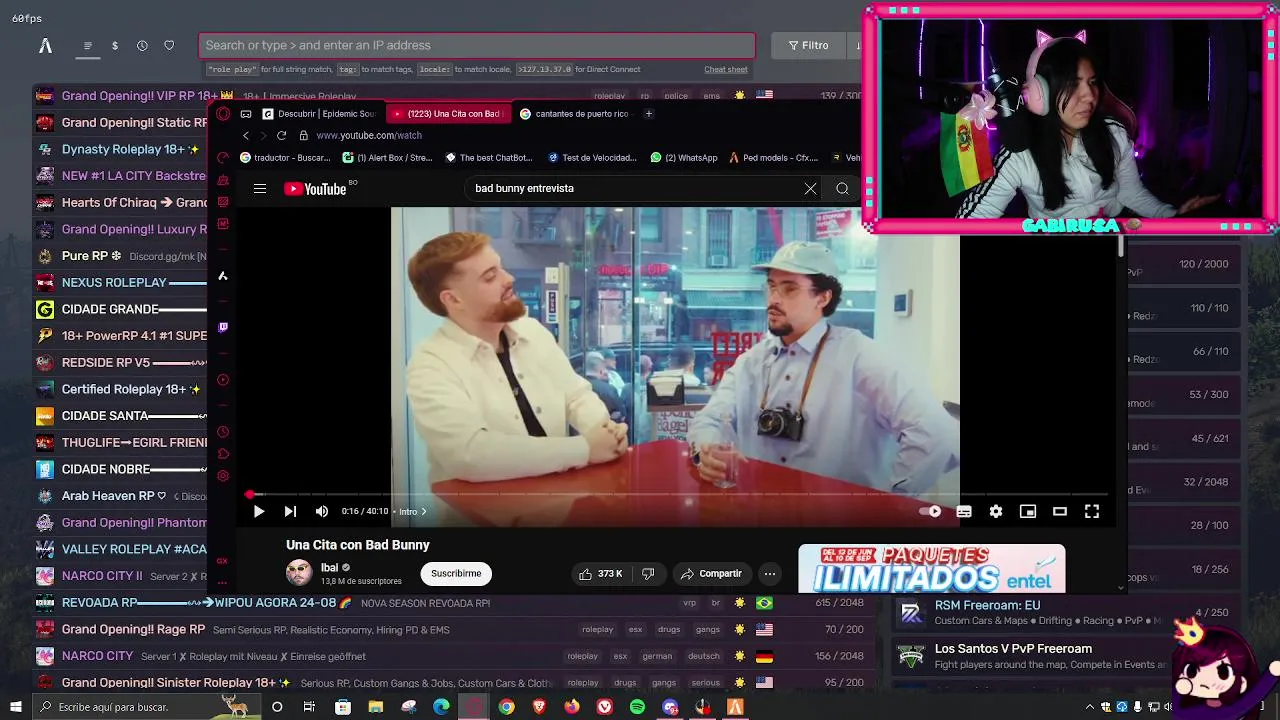Open the Cheat sheet link
Image resolution: width=1280 pixels, height=720 pixels.
point(726,69)
